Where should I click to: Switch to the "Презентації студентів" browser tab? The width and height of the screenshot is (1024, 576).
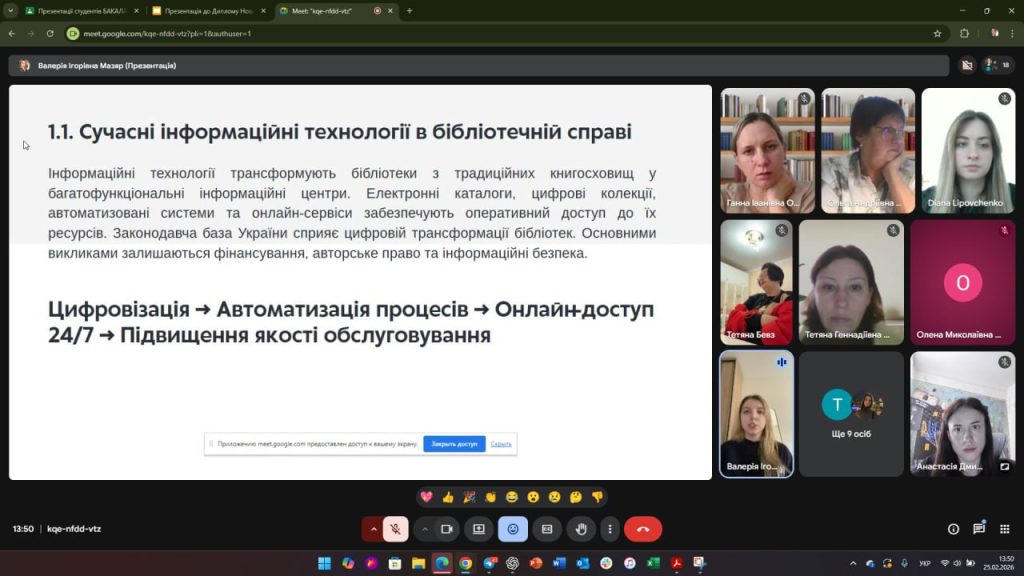[81, 10]
